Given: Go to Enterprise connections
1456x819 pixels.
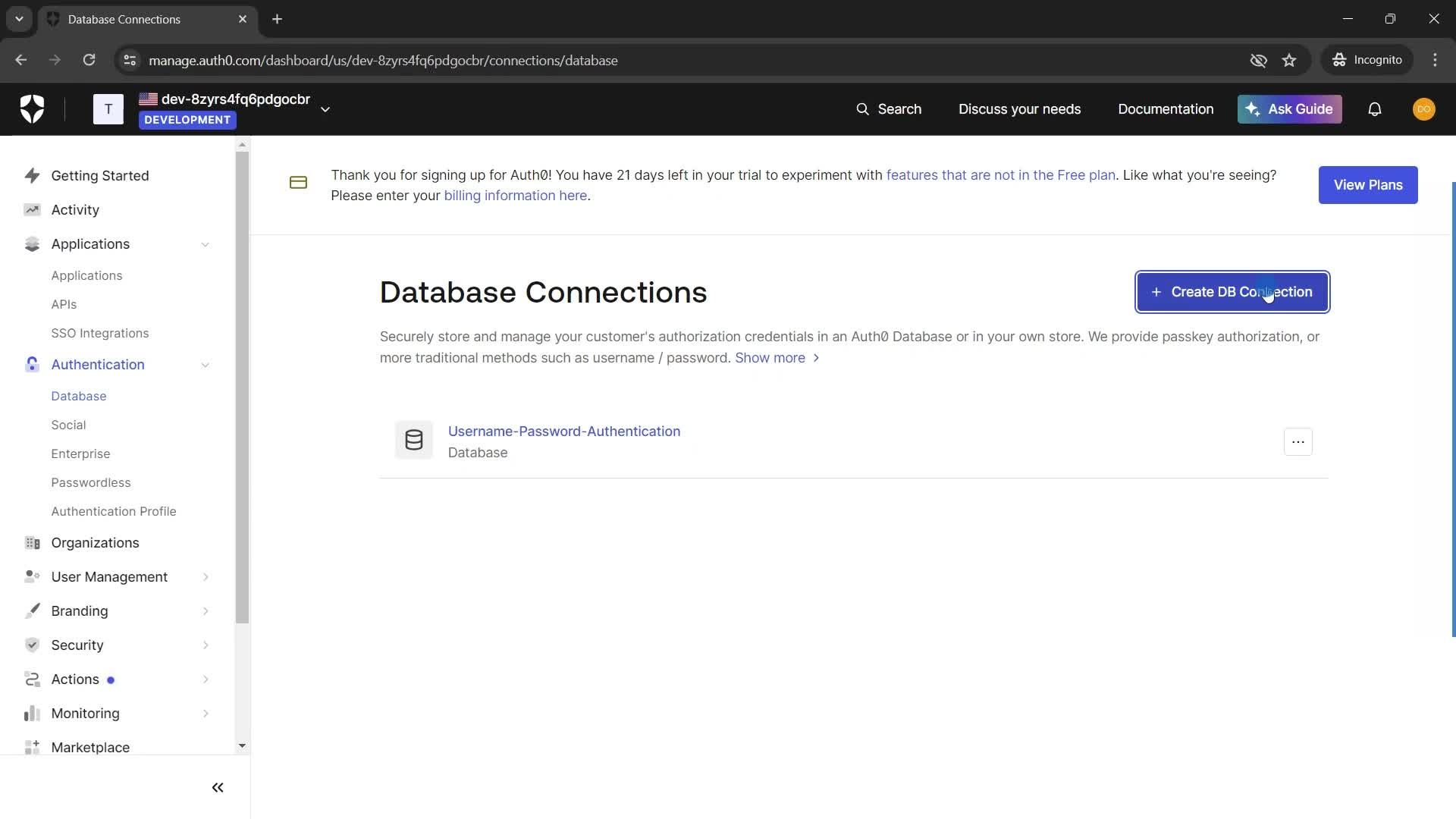Looking at the screenshot, I should click(x=80, y=454).
